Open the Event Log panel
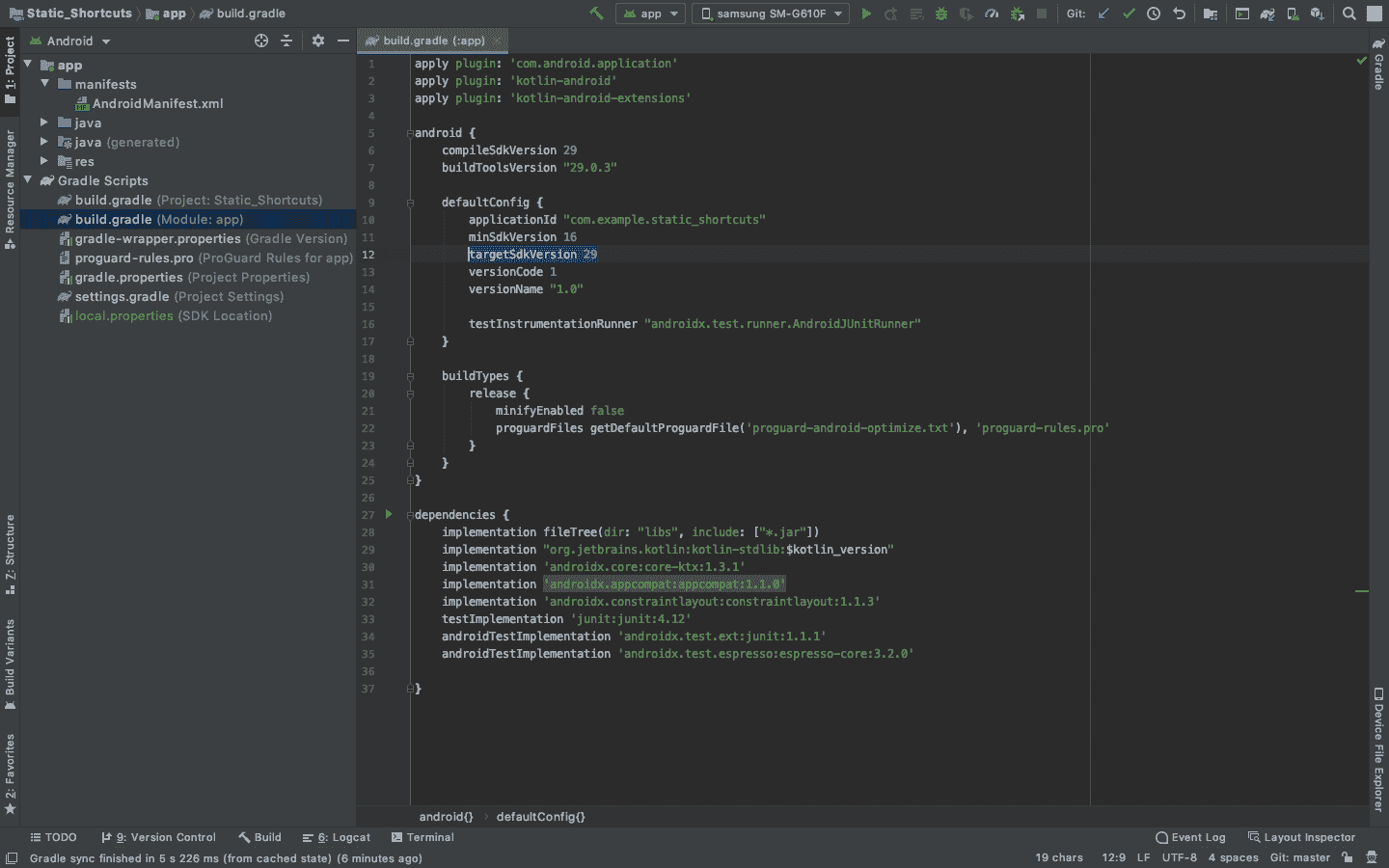The height and width of the screenshot is (868, 1389). tap(1190, 837)
